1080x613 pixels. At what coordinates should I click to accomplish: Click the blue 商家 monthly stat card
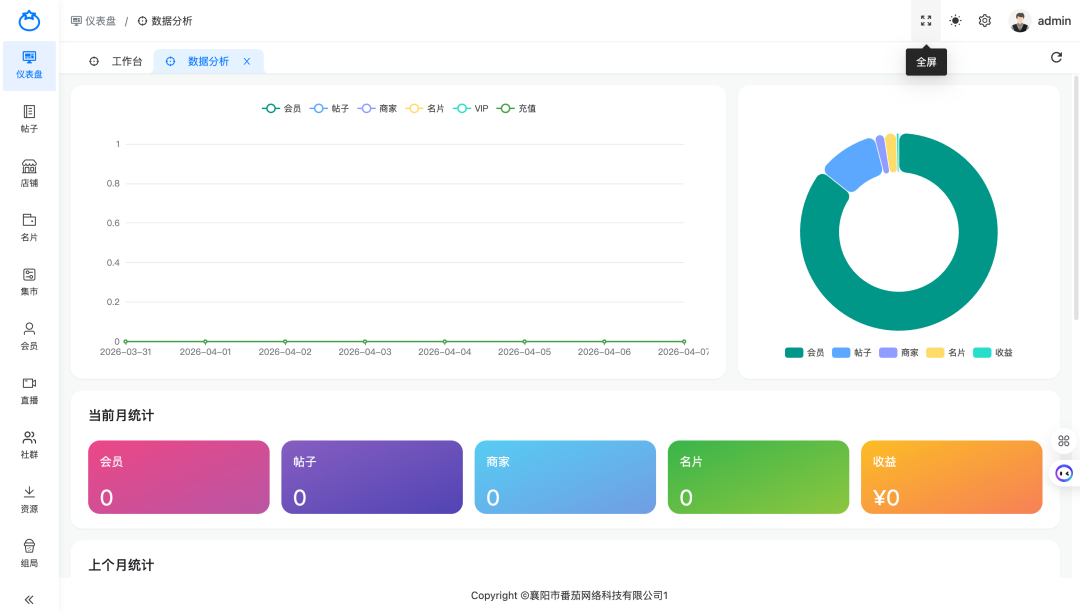pos(565,477)
